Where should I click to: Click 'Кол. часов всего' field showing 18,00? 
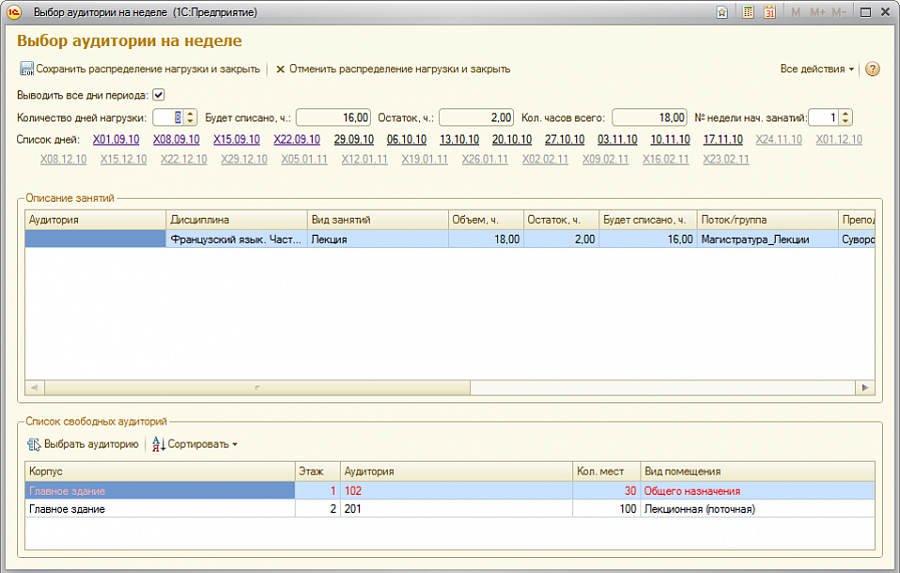point(649,118)
